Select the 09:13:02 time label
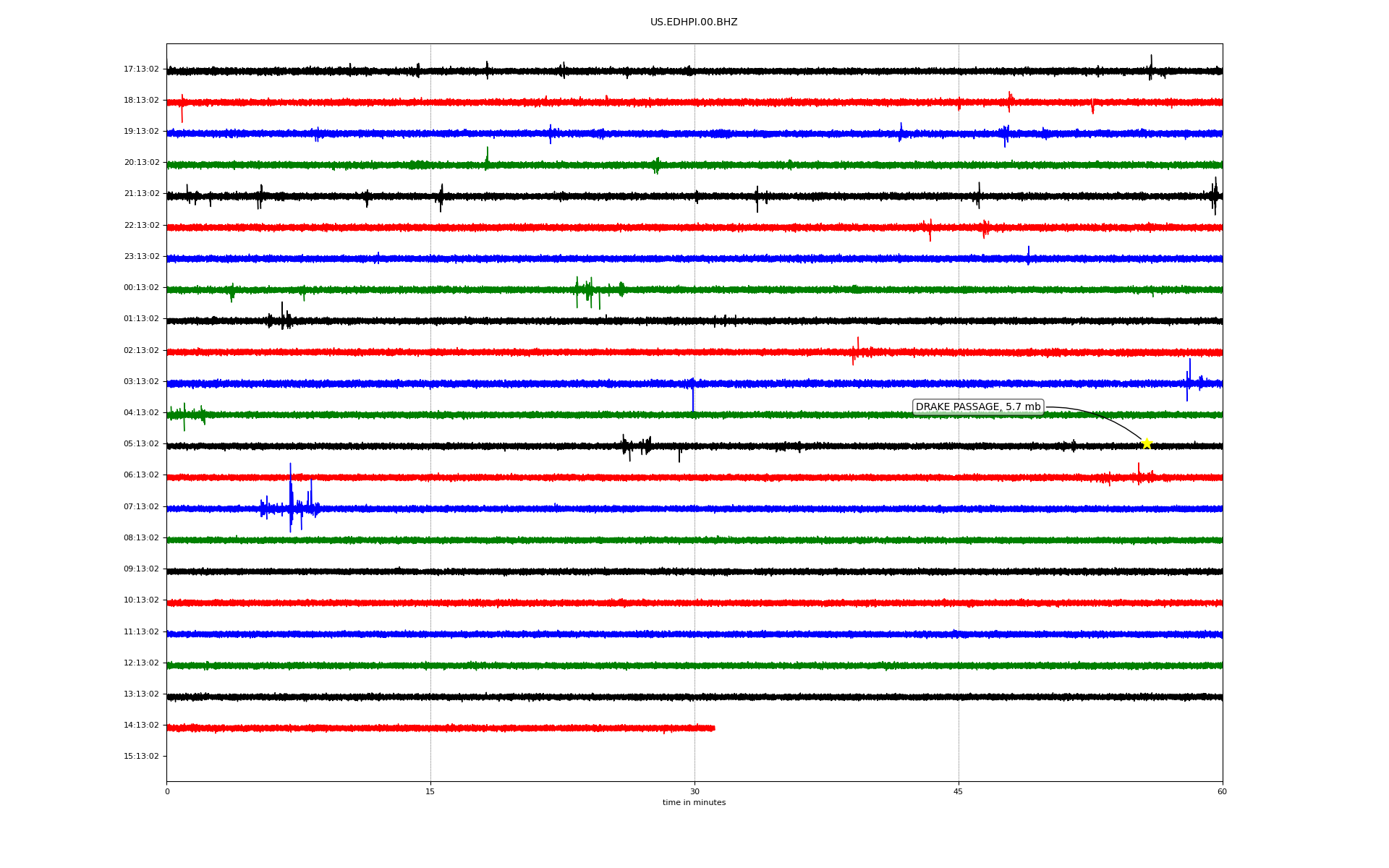 tap(141, 569)
